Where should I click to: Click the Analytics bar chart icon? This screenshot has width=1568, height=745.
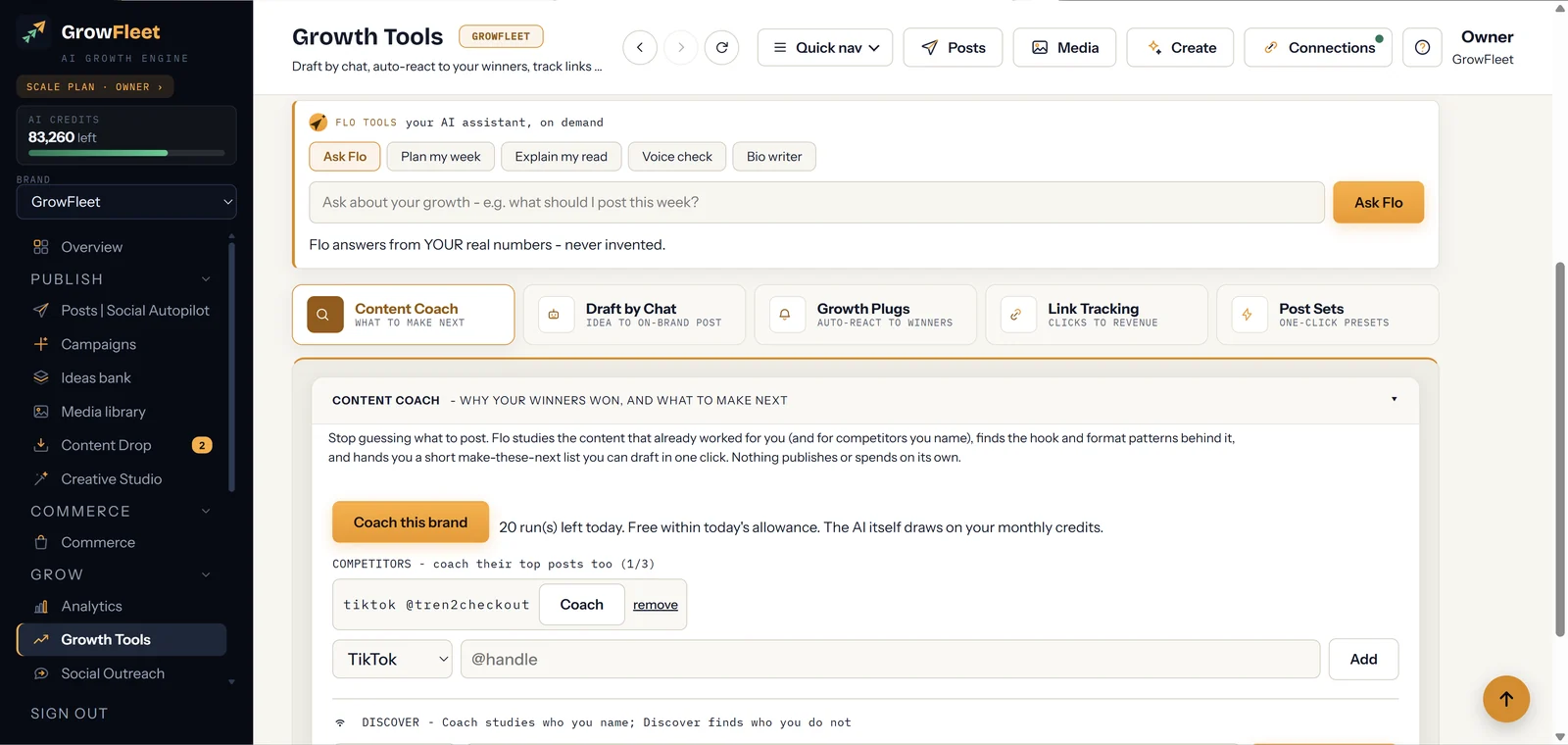point(41,607)
